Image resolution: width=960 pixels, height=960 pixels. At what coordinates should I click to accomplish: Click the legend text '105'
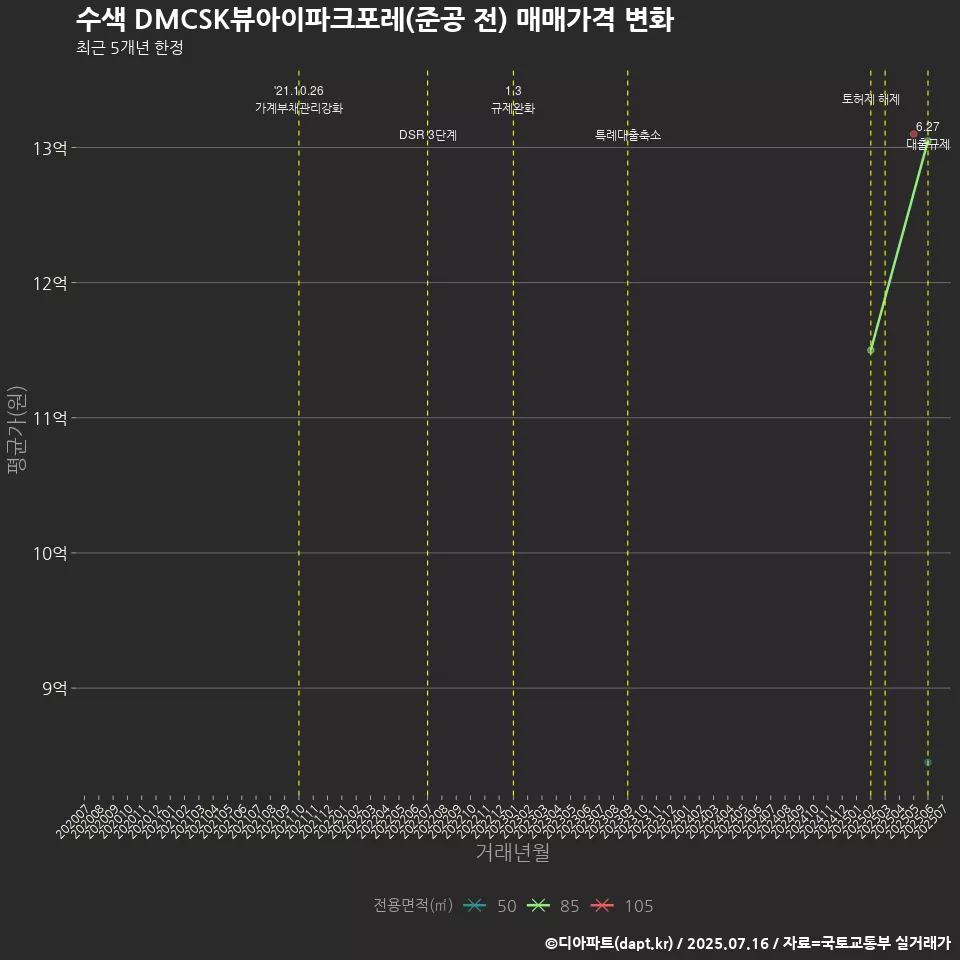click(x=639, y=906)
